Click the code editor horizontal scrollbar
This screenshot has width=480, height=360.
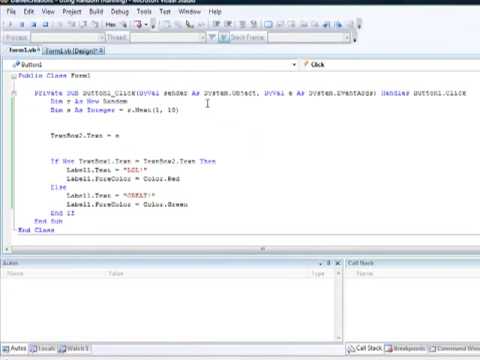point(245,249)
